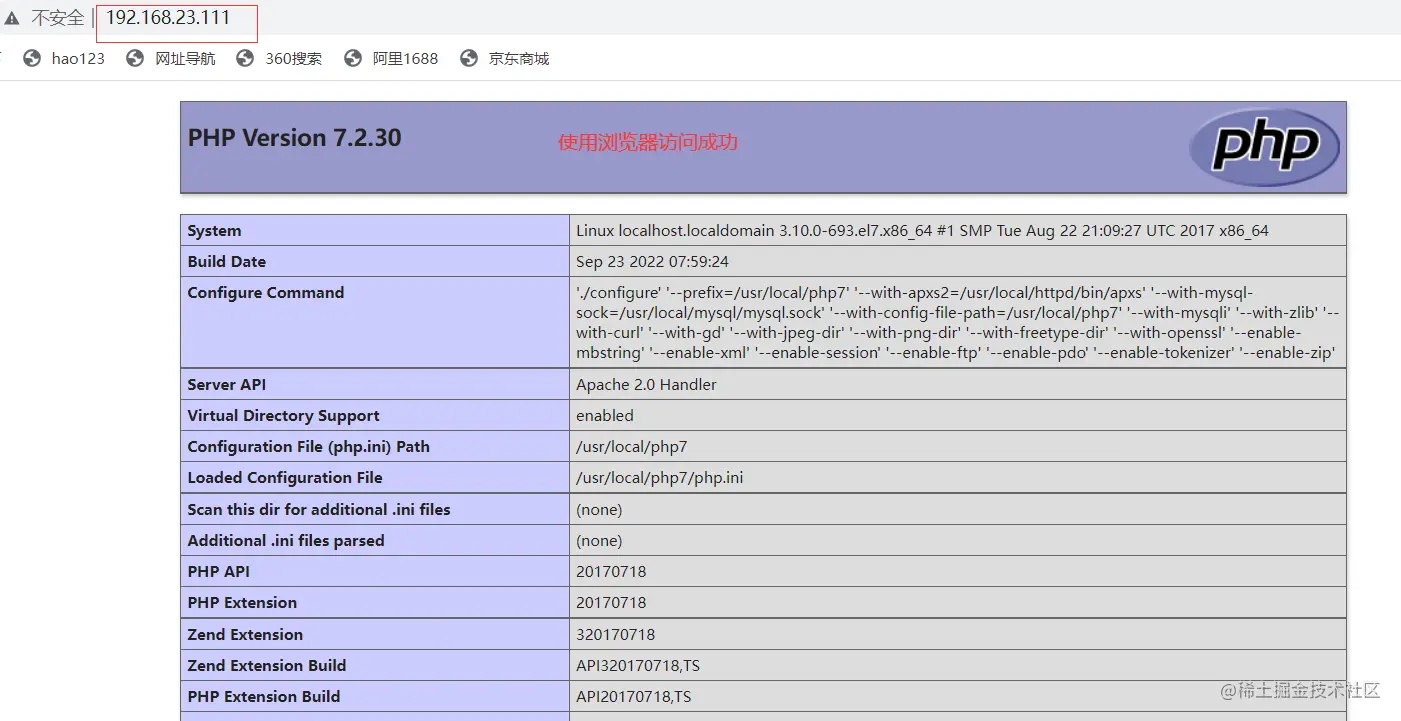The height and width of the screenshot is (721, 1401).
Task: Click the not-secure warning triangle icon
Action: 12,18
